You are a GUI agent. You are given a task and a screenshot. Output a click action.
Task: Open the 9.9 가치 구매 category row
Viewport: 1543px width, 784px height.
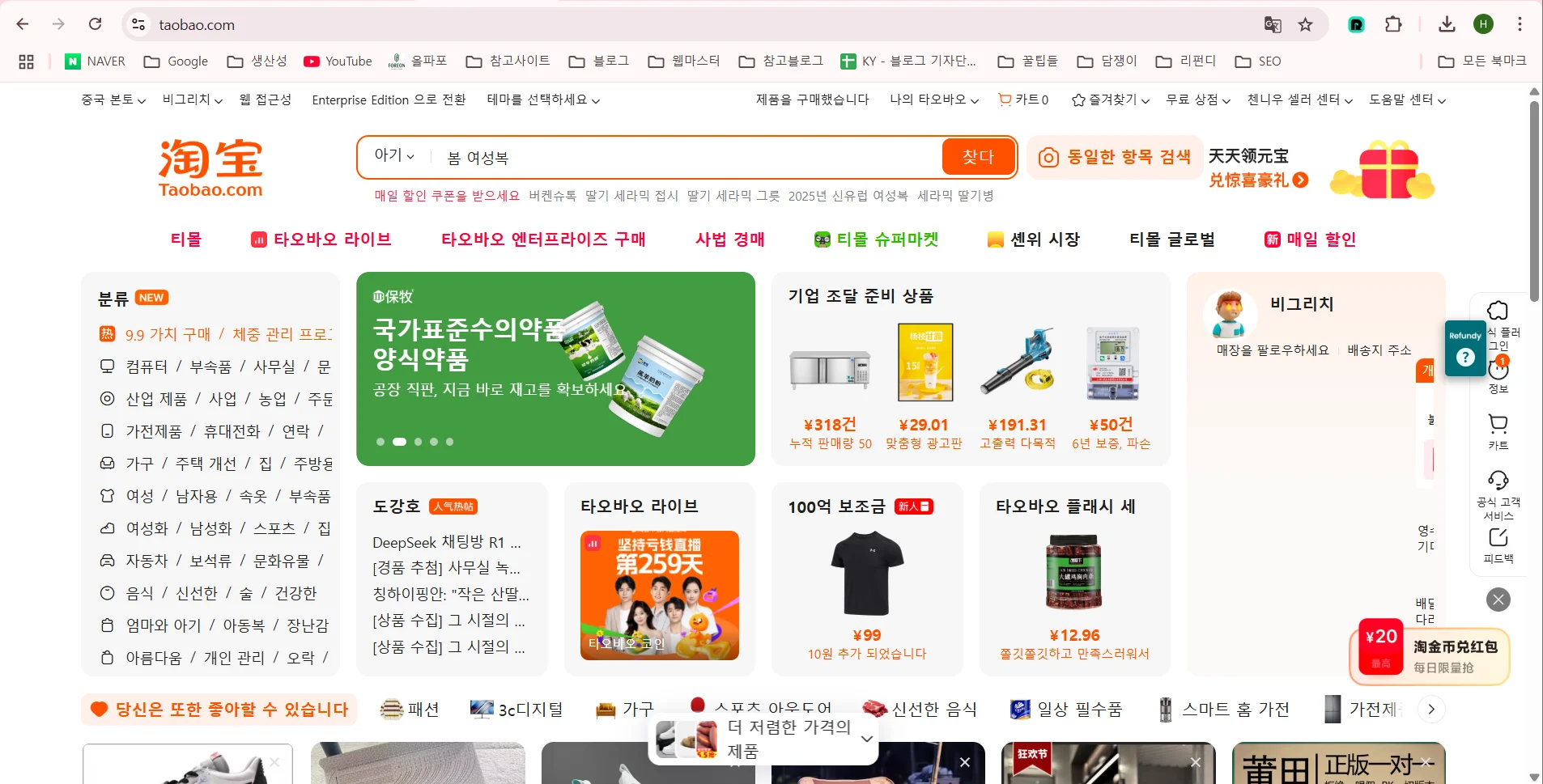(215, 334)
